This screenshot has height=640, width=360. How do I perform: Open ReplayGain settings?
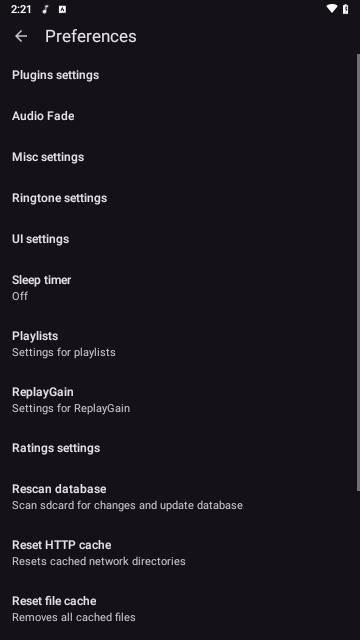pos(178,400)
